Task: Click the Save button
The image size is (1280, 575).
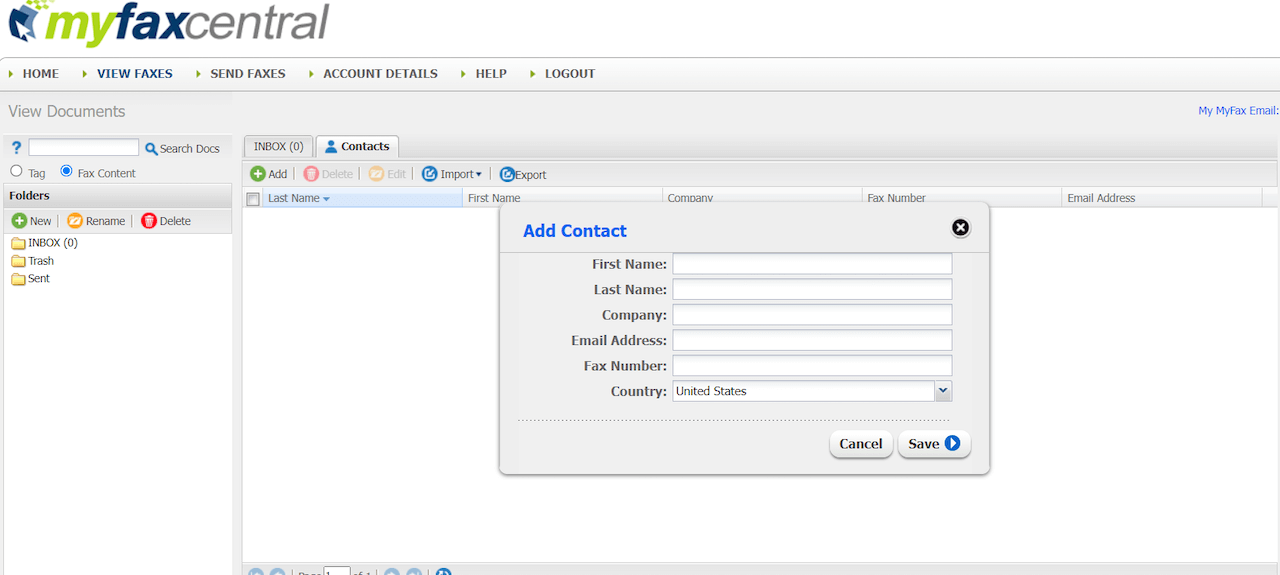Action: click(934, 444)
